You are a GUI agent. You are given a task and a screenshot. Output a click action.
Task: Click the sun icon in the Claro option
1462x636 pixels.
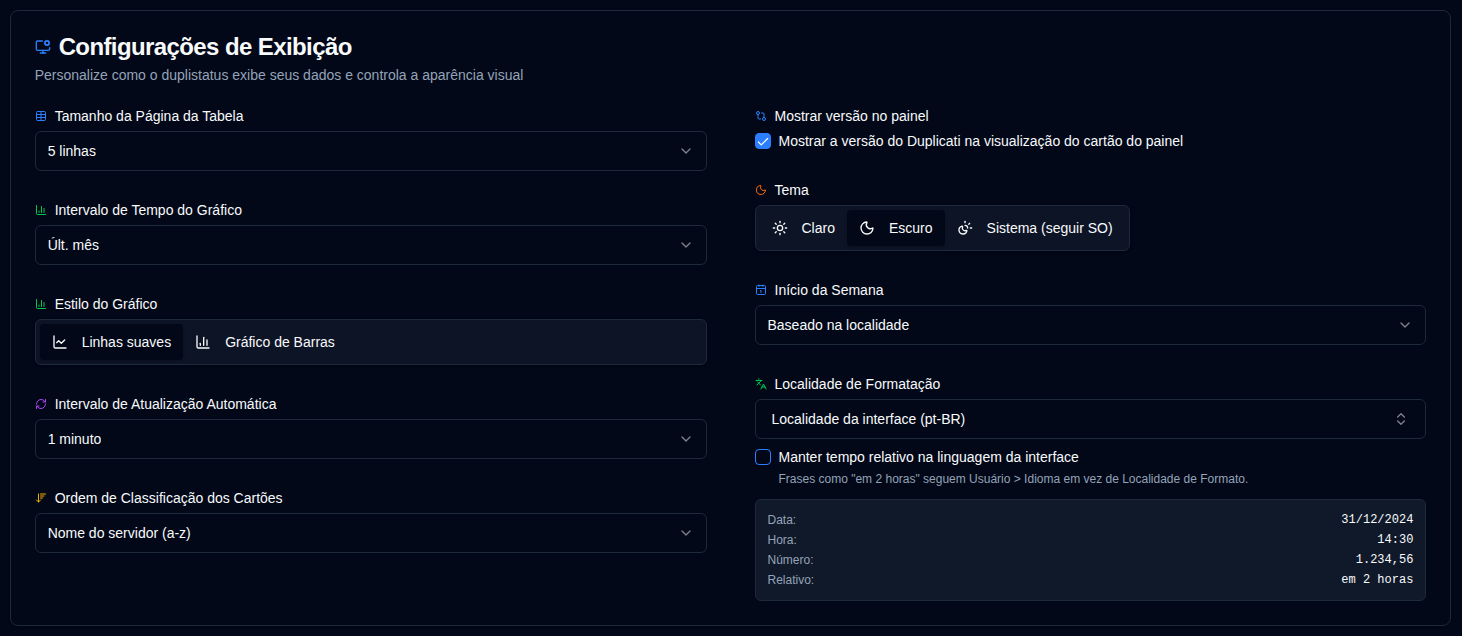[780, 228]
